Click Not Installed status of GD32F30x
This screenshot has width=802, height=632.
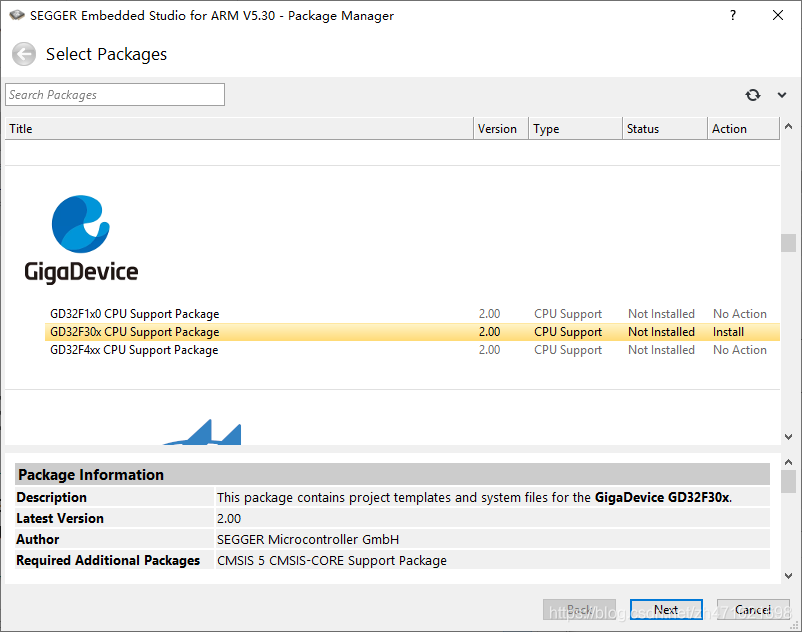[661, 332]
